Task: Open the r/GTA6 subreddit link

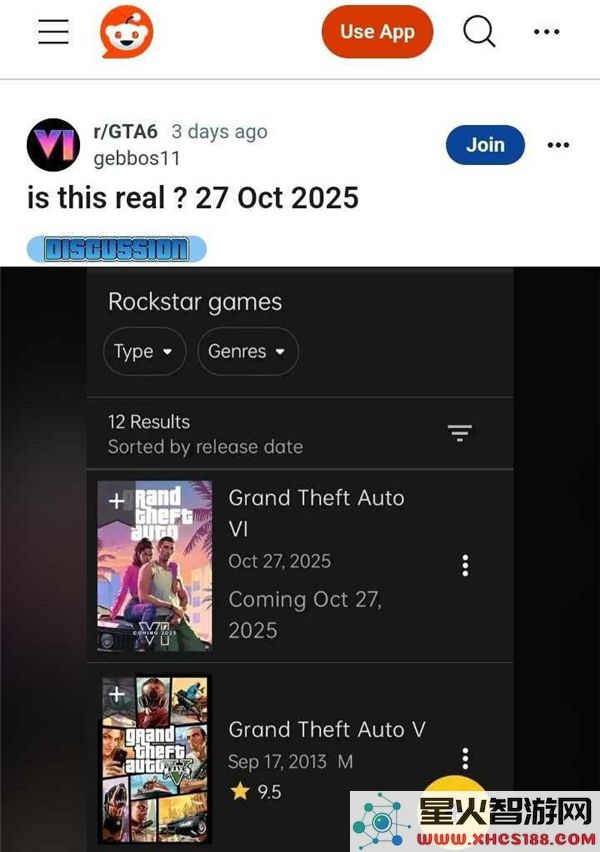Action: pyautogui.click(x=126, y=131)
